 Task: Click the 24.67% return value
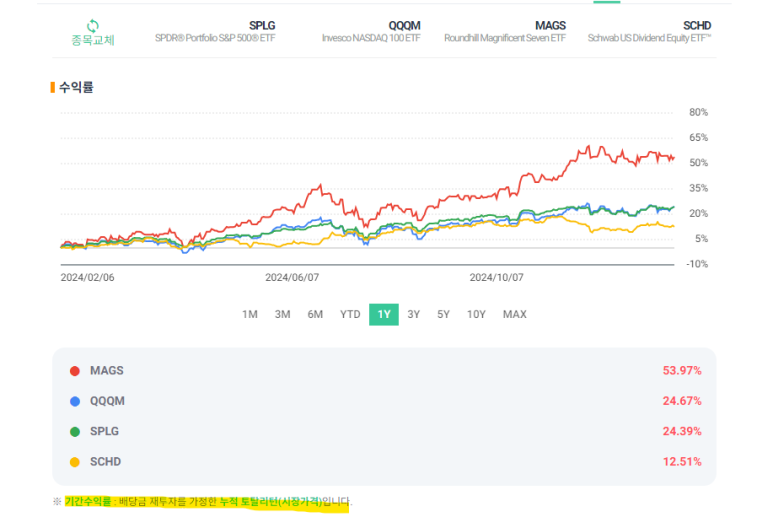(x=682, y=401)
